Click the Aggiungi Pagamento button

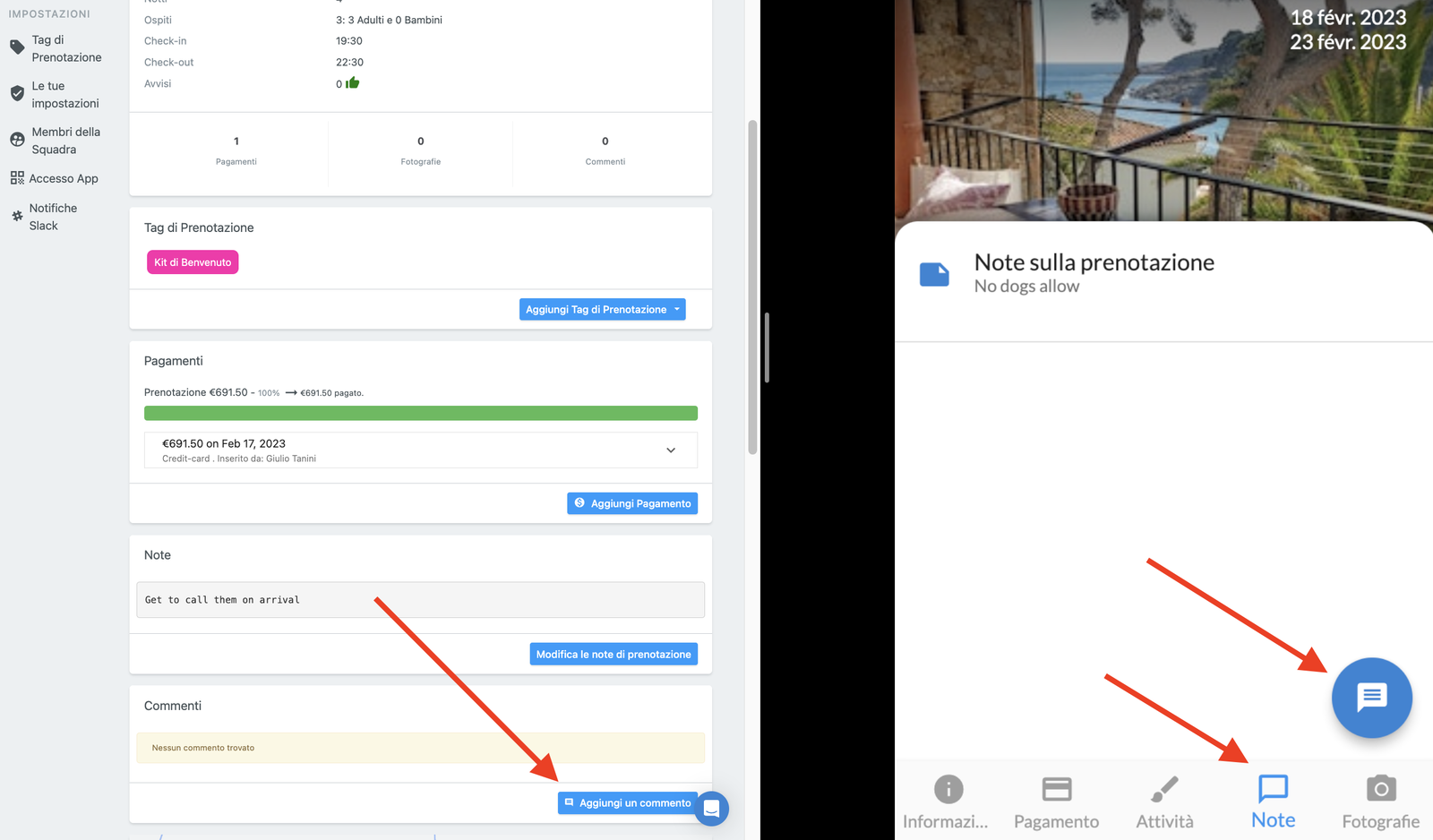click(x=632, y=503)
